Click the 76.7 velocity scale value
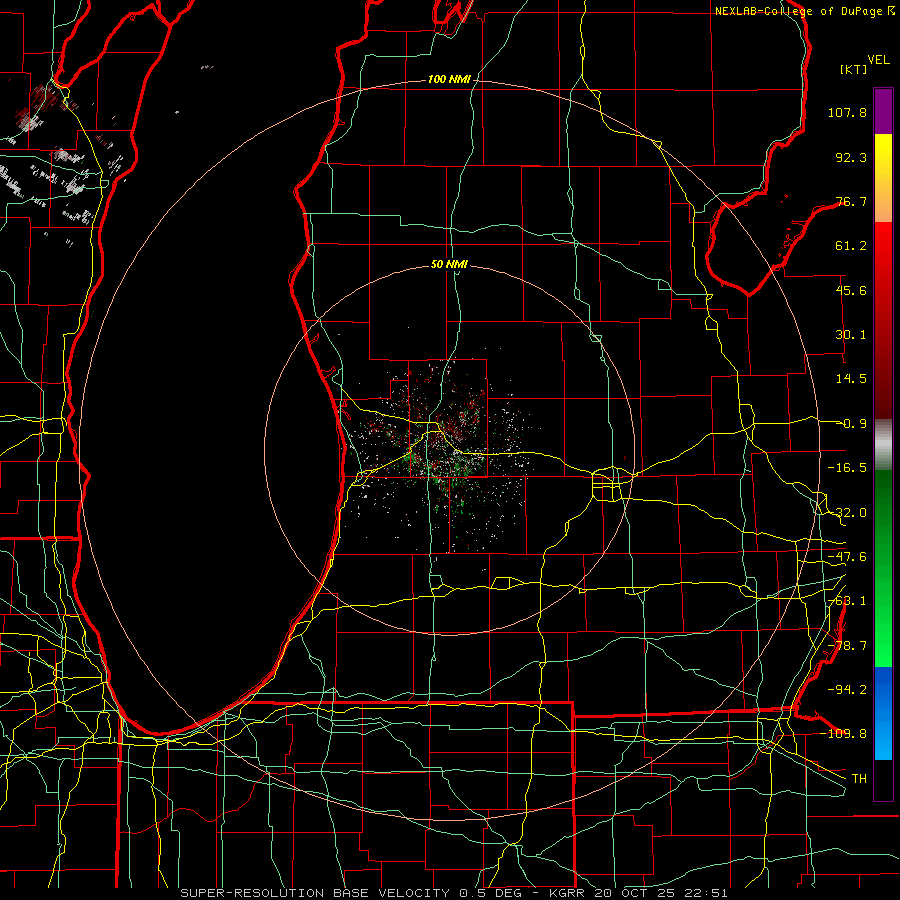Image resolution: width=900 pixels, height=900 pixels. (x=851, y=201)
